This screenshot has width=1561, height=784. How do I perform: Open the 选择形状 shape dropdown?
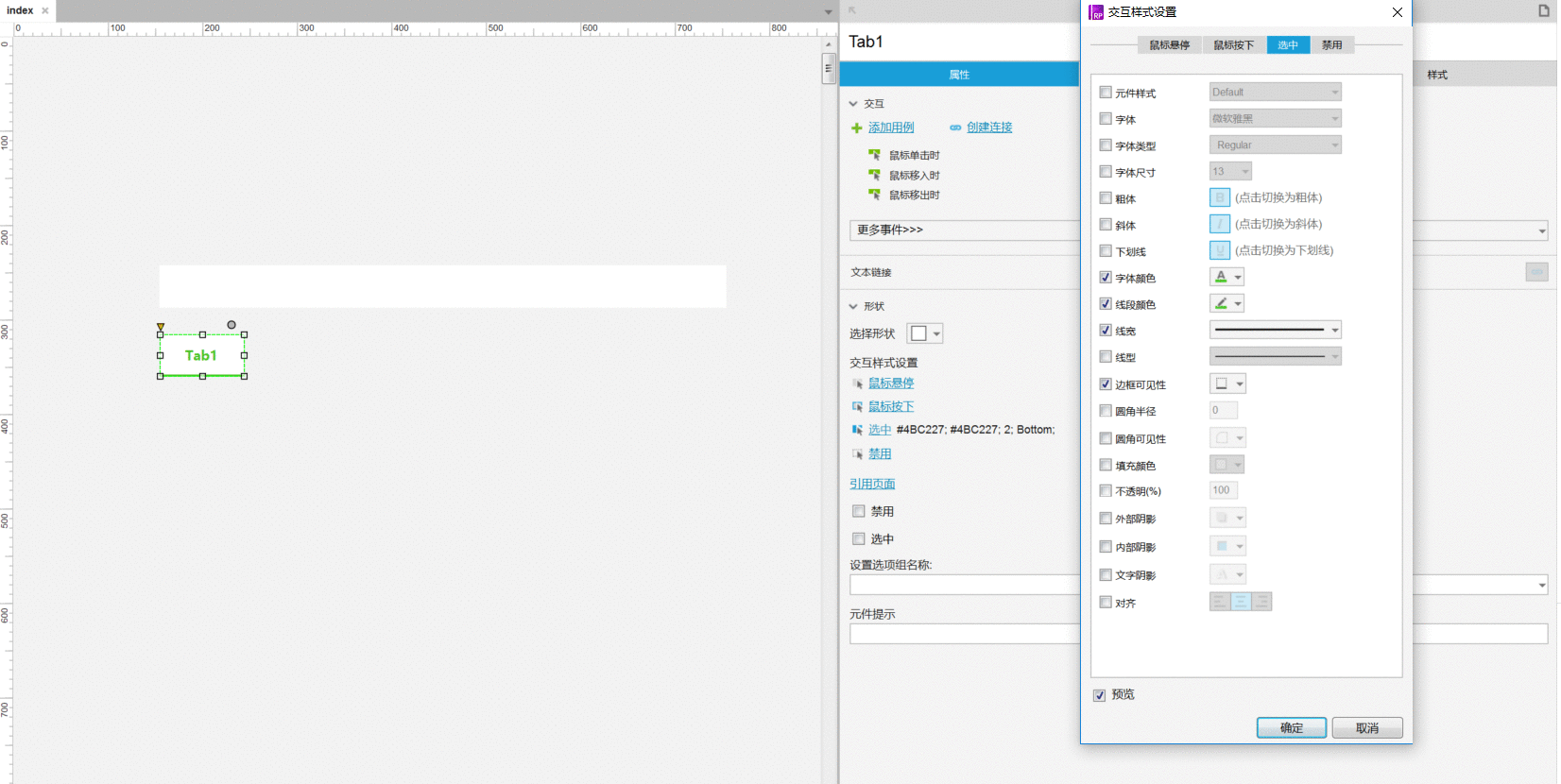tap(925, 333)
